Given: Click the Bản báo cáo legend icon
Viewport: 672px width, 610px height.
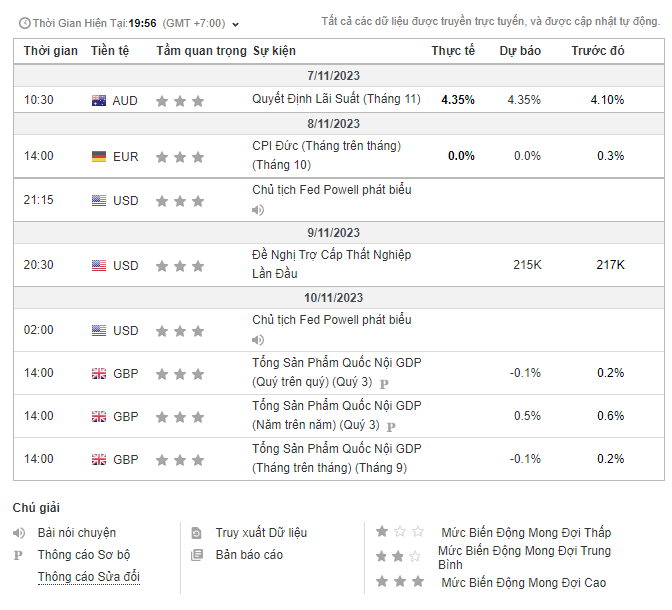Looking at the screenshot, I should pyautogui.click(x=198, y=554).
